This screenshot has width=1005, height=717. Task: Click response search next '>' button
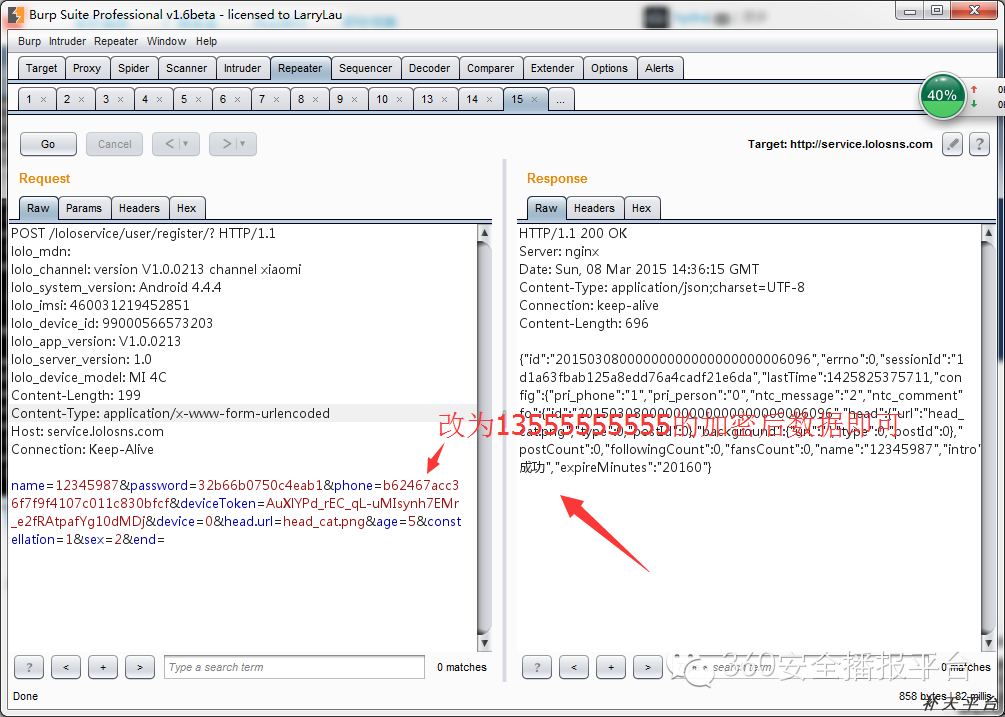coord(648,667)
